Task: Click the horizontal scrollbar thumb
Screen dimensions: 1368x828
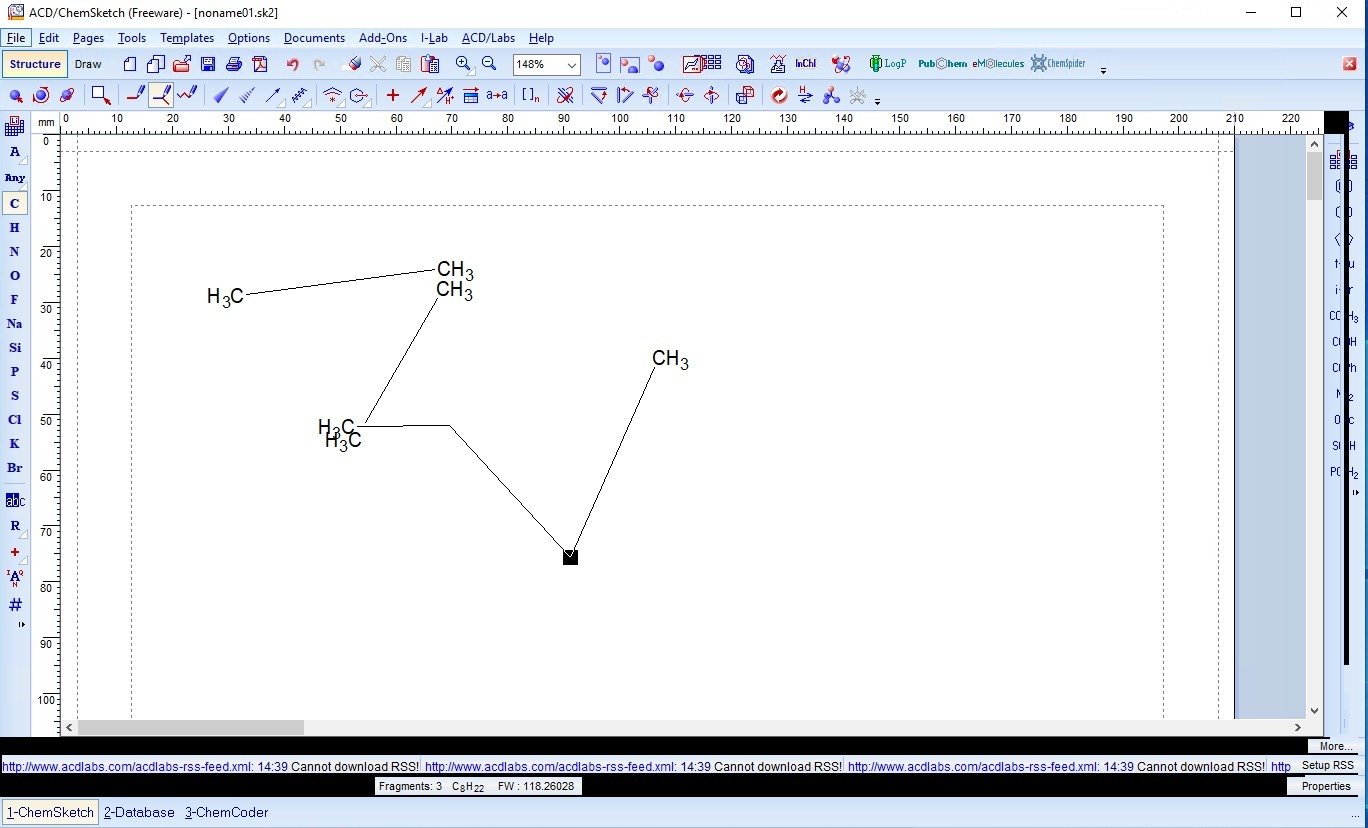Action: point(191,728)
